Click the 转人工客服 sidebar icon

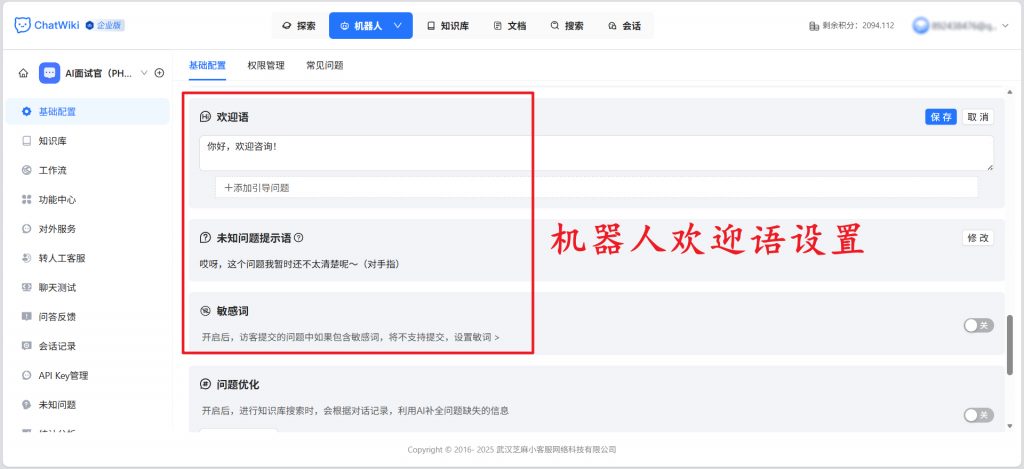tap(26, 258)
